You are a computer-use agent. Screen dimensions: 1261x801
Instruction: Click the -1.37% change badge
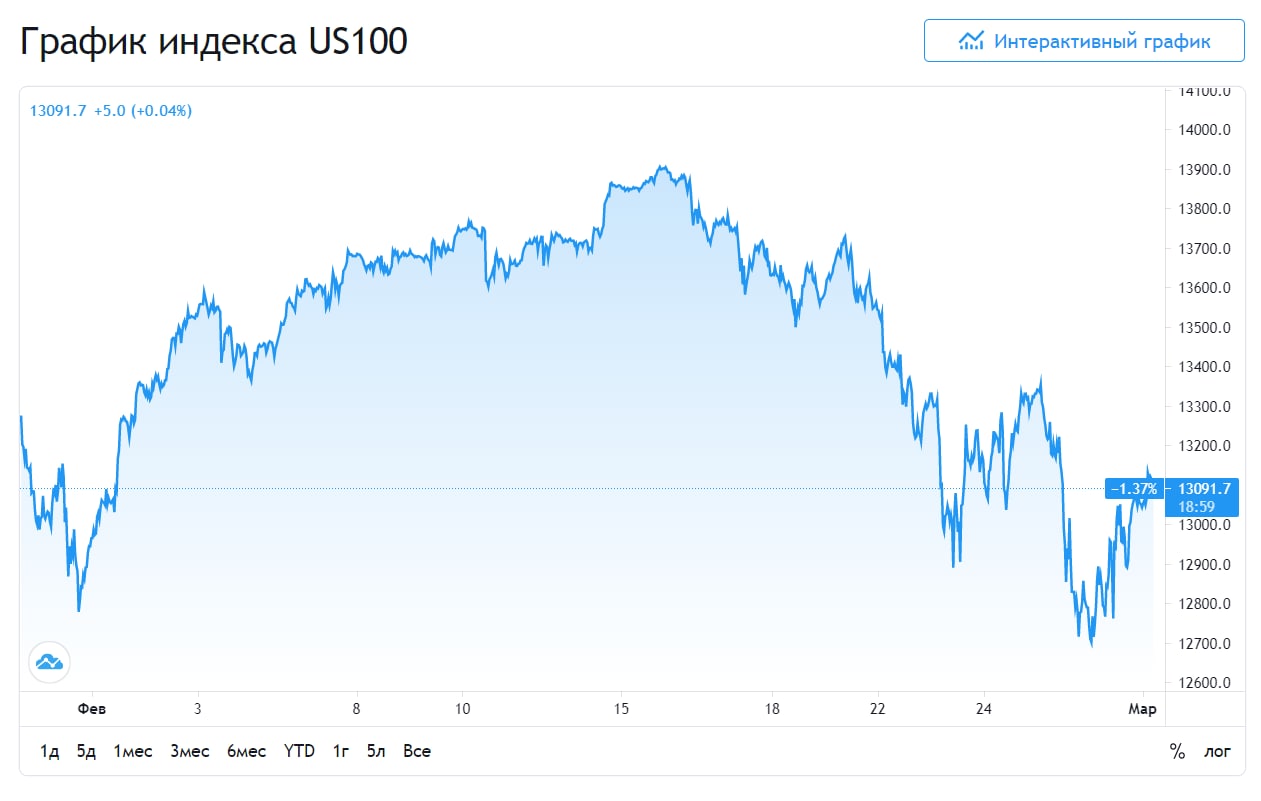(1132, 489)
